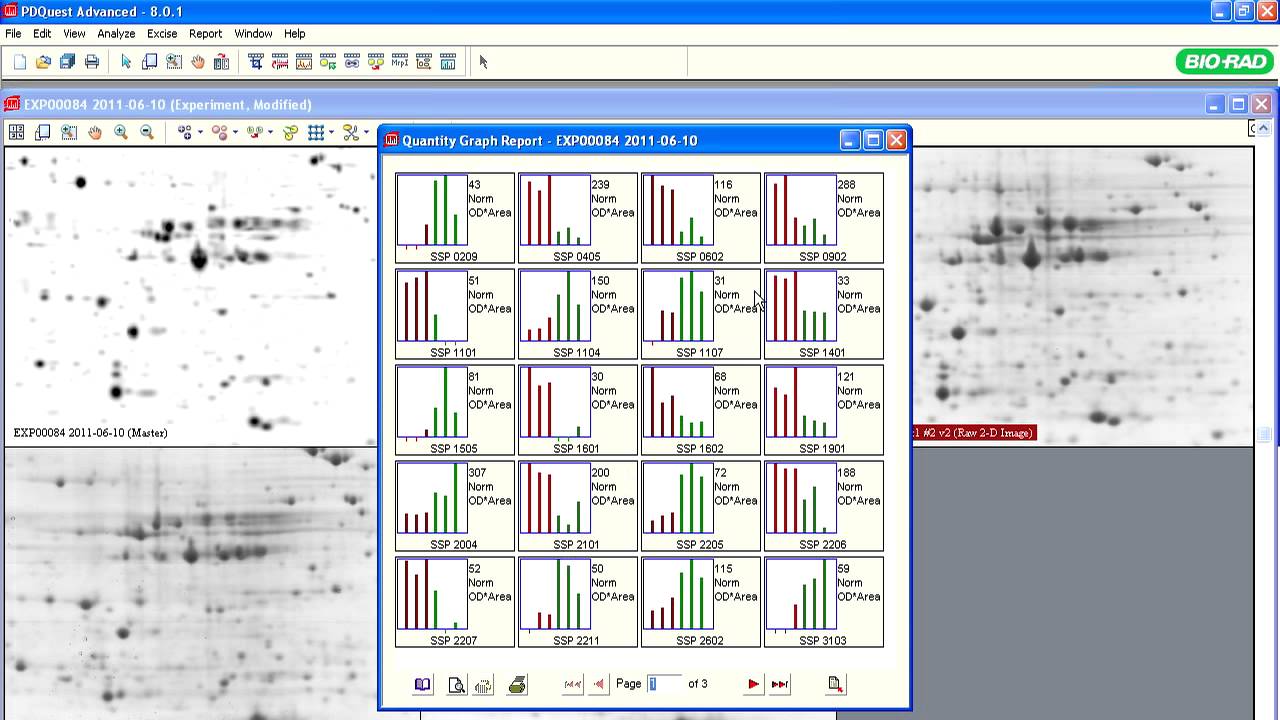Select the blue arrow selection tool

tap(126, 62)
